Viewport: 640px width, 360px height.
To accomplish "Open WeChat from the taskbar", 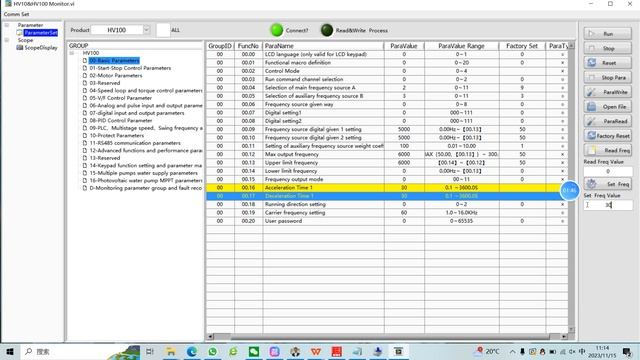I will 254,351.
